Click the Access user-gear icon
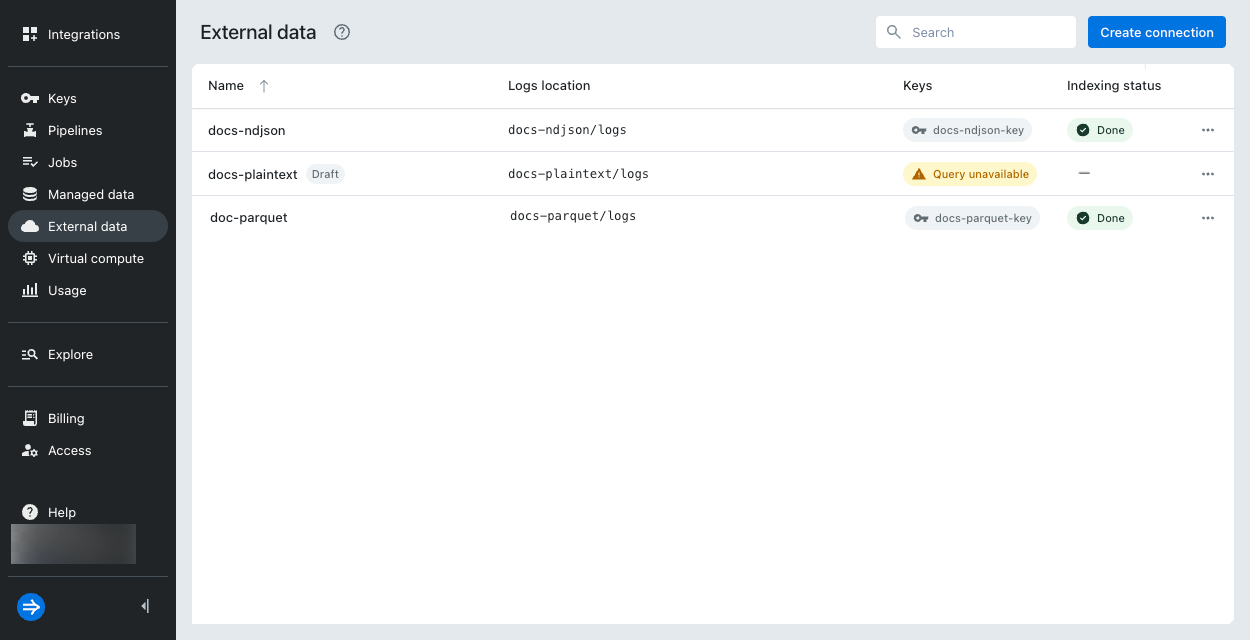Screen dimensions: 1250x640 pyautogui.click(x=30, y=451)
